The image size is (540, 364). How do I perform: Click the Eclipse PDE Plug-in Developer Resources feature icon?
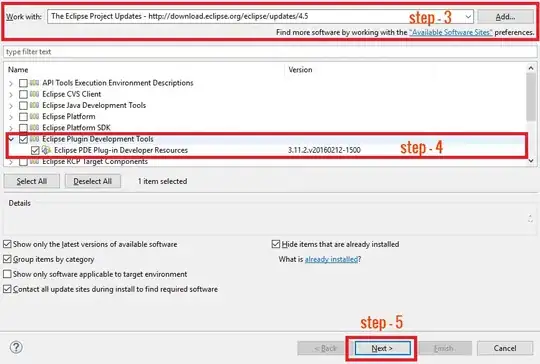pos(46,150)
